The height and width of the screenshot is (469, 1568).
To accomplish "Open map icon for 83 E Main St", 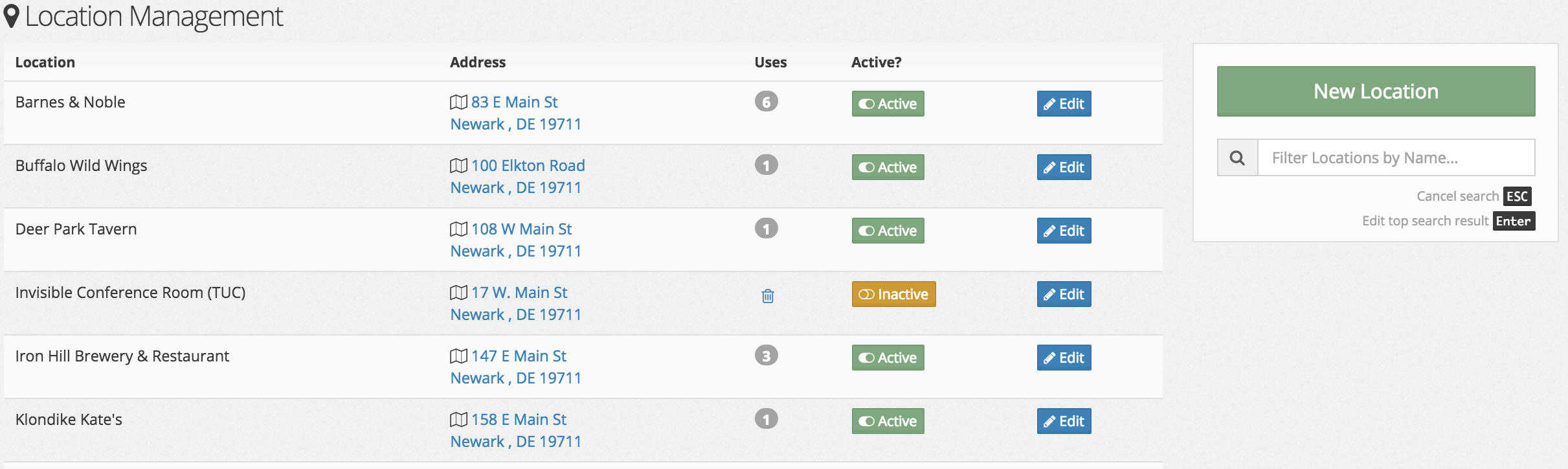I will [x=458, y=102].
